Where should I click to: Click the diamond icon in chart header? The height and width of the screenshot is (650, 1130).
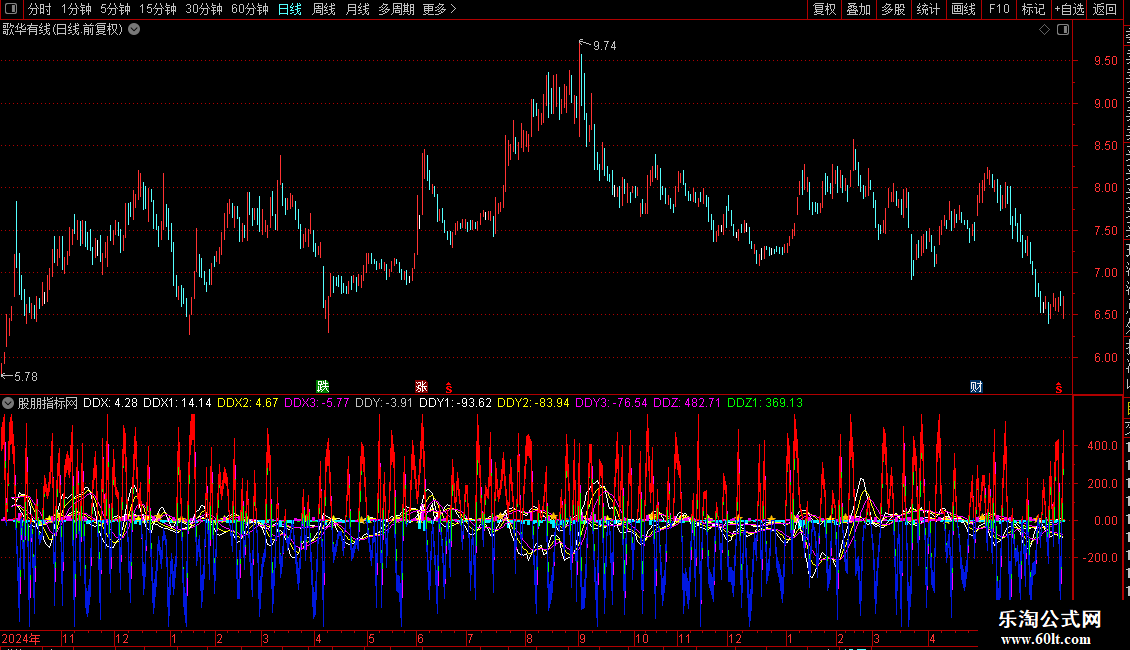pyautogui.click(x=1044, y=30)
